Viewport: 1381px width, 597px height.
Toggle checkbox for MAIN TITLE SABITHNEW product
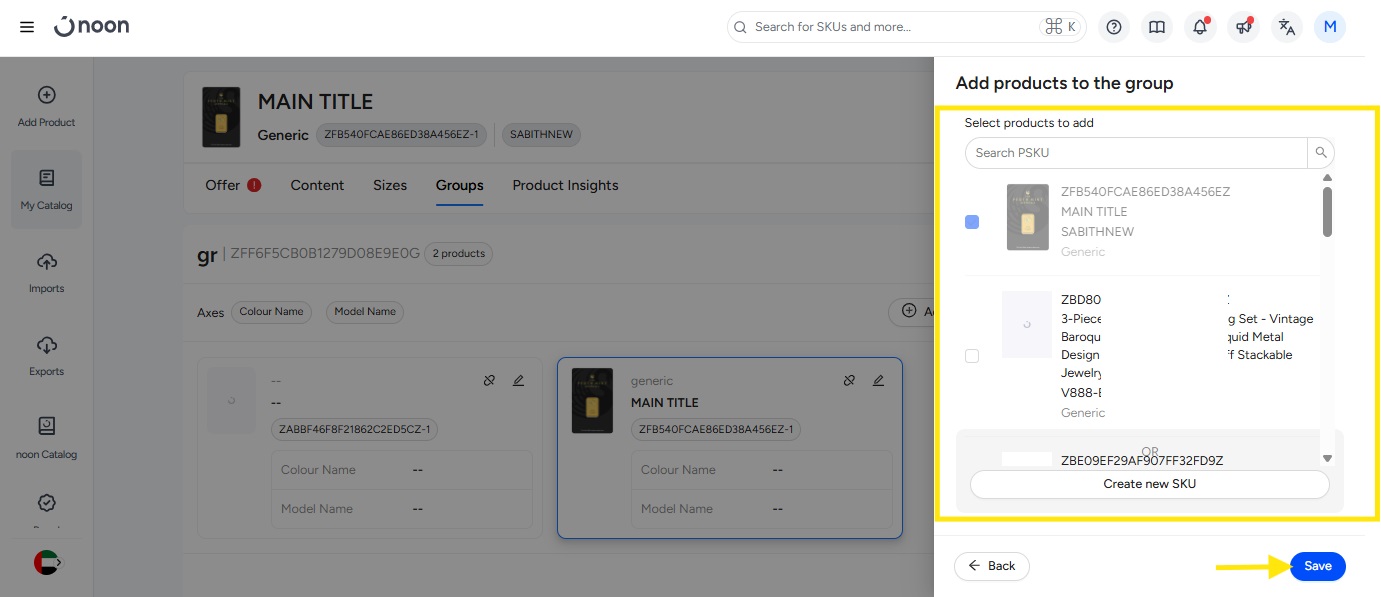972,222
